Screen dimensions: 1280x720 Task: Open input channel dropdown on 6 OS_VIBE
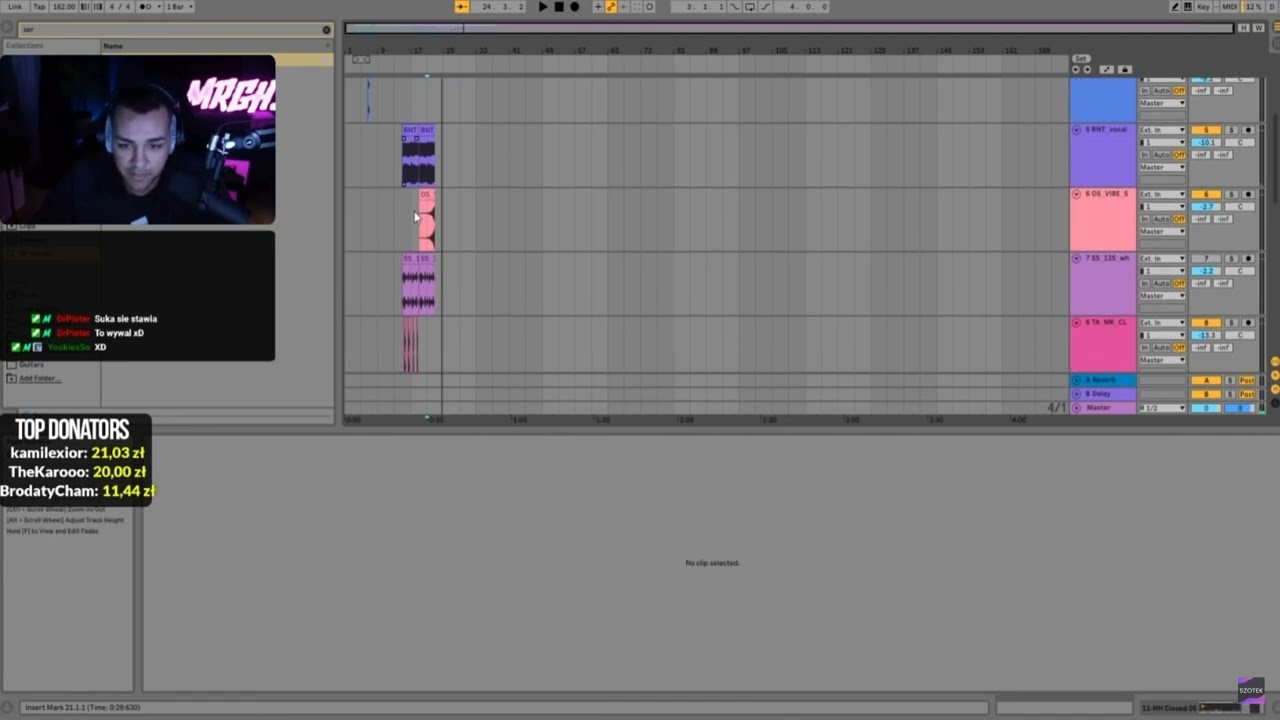(x=1162, y=206)
